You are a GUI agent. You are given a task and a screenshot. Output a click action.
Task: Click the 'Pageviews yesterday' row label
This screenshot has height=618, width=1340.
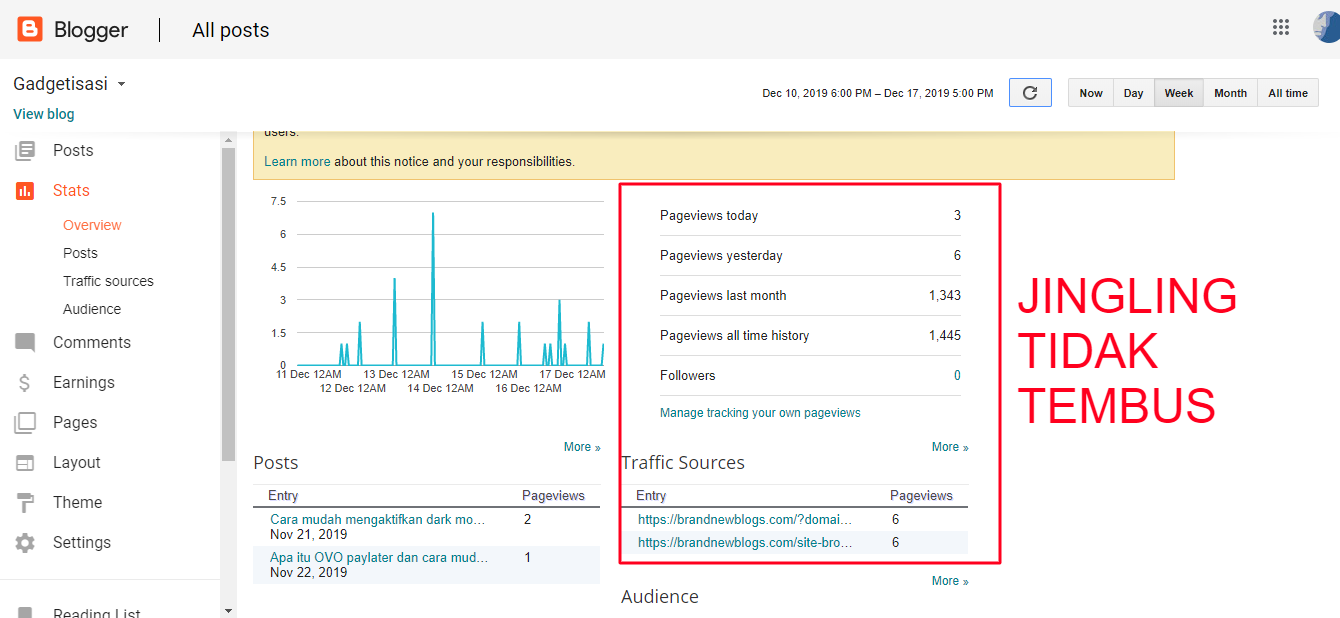[721, 256]
